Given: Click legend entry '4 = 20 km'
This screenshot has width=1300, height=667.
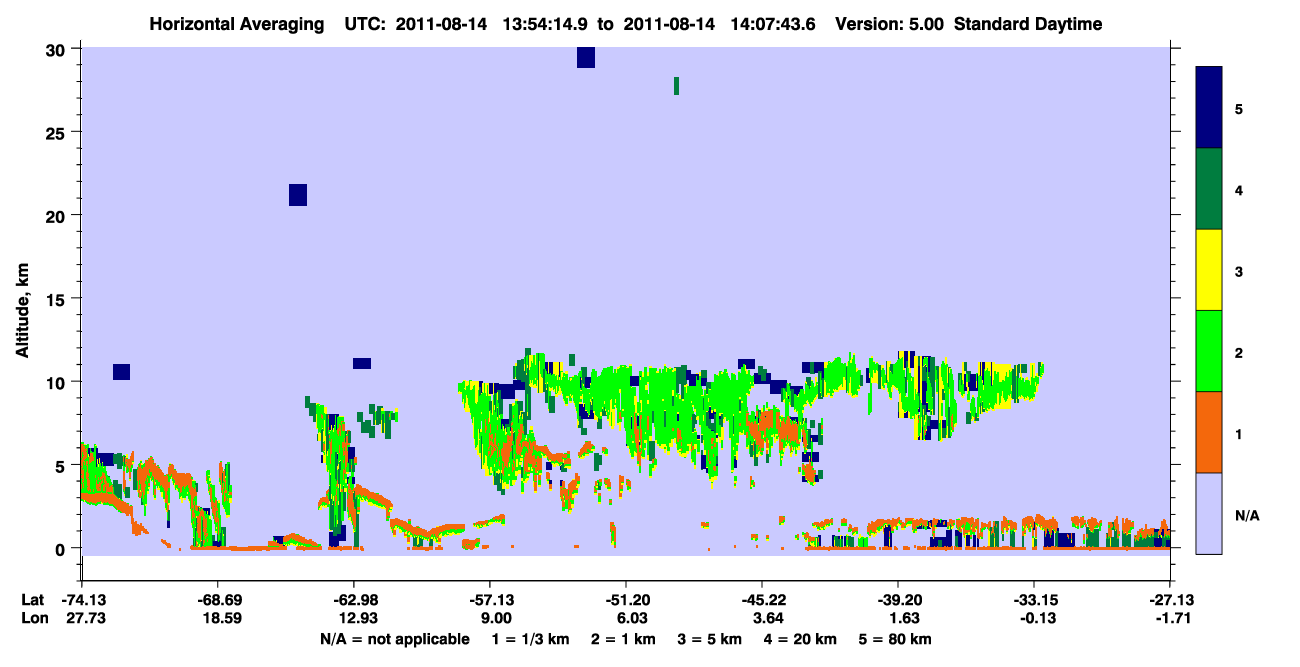Looking at the screenshot, I should (x=801, y=639).
